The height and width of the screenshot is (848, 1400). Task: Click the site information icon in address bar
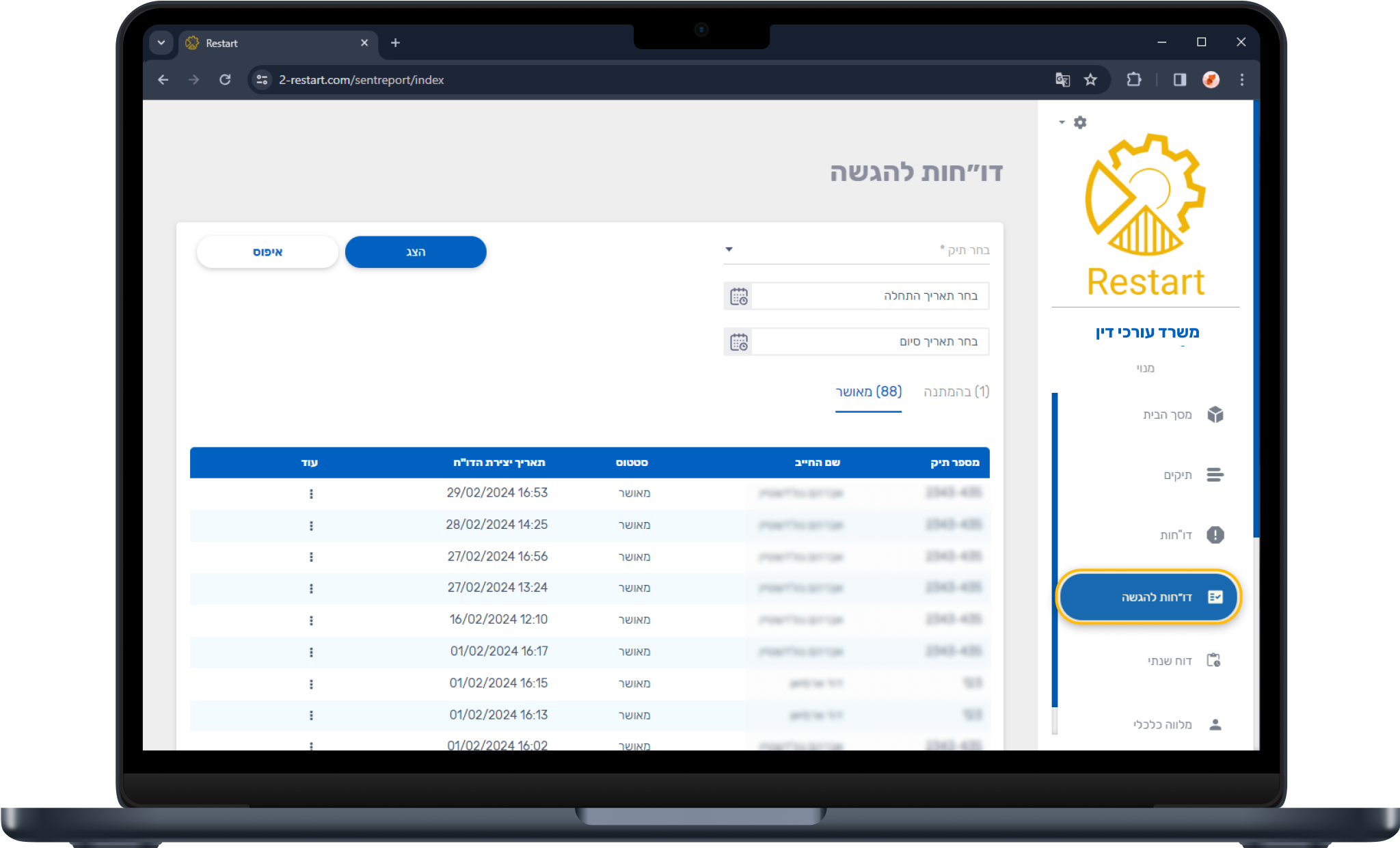262,80
